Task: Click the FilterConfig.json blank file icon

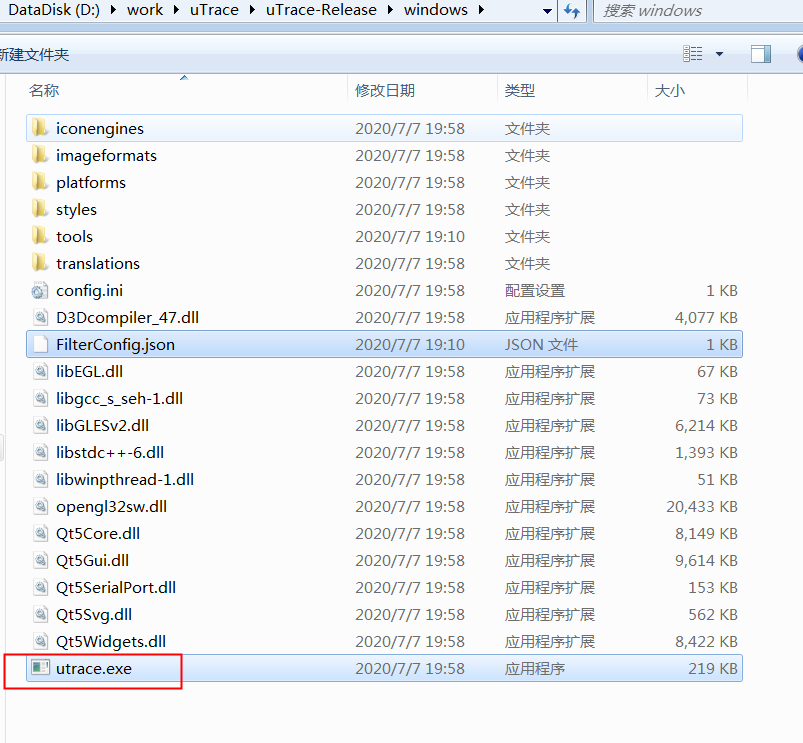Action: tap(40, 344)
